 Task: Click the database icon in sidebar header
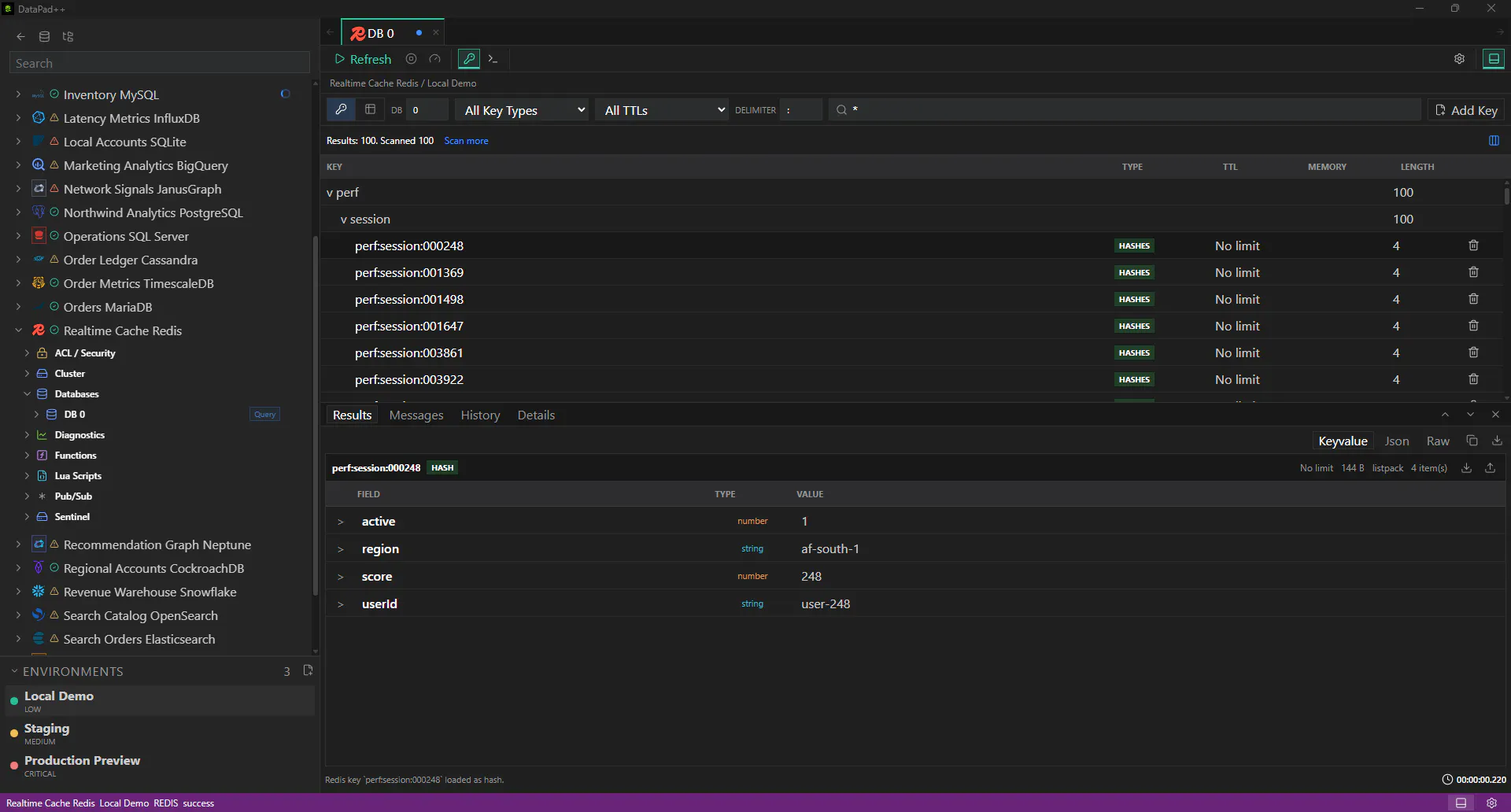pyautogui.click(x=45, y=36)
